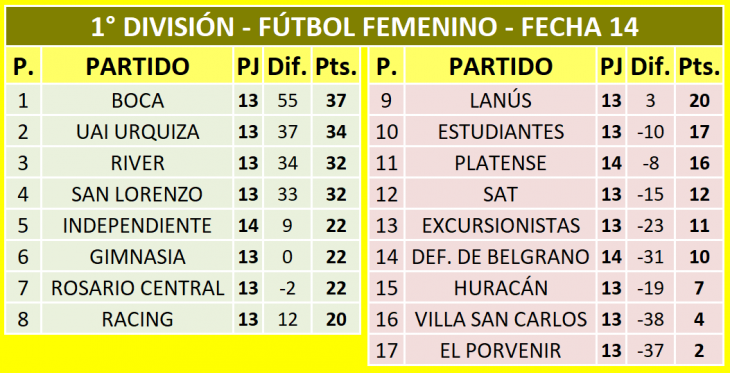
Task: Select the BOCA team cell
Action: tap(137, 101)
